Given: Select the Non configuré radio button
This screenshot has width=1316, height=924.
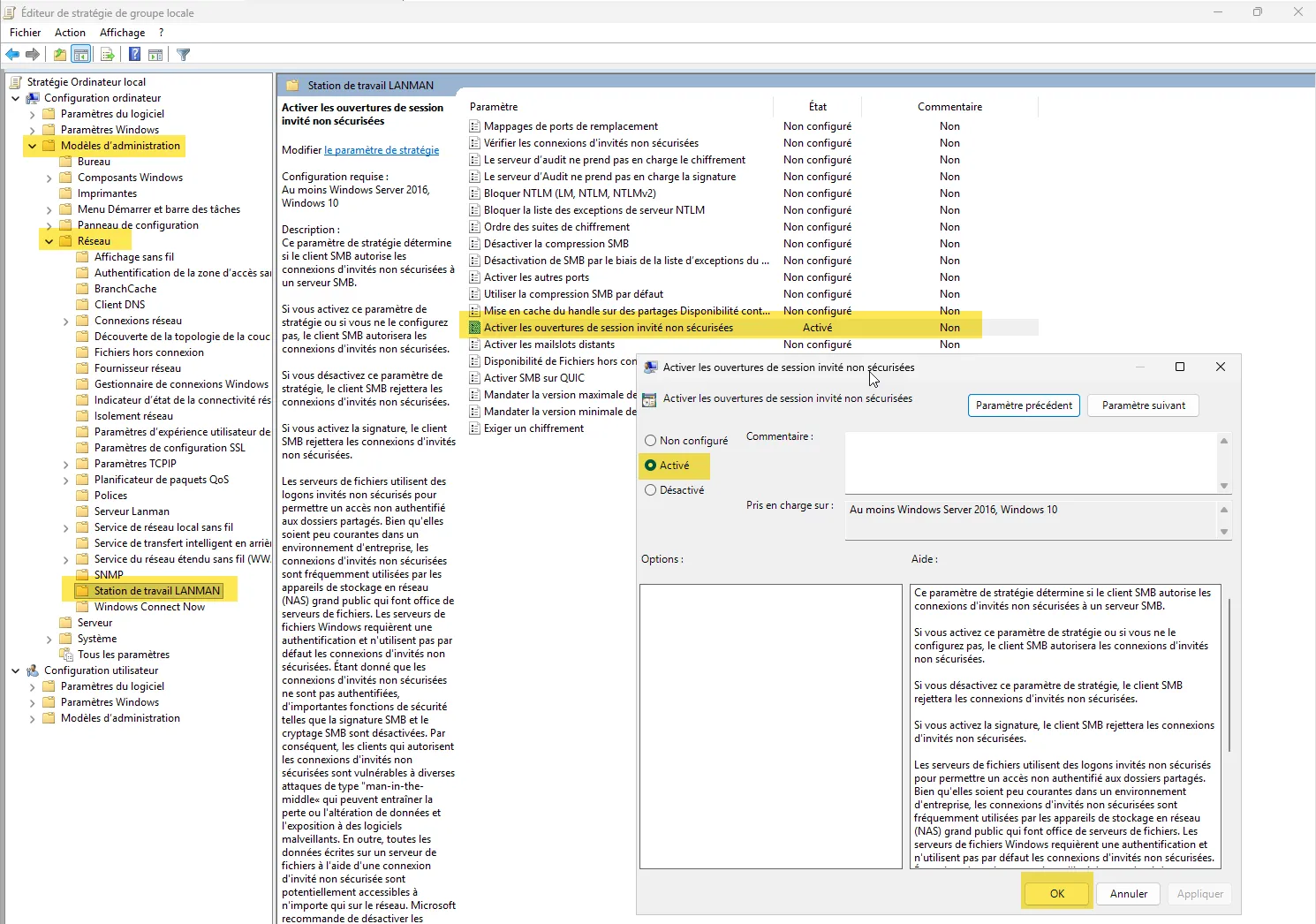Looking at the screenshot, I should pyautogui.click(x=651, y=441).
